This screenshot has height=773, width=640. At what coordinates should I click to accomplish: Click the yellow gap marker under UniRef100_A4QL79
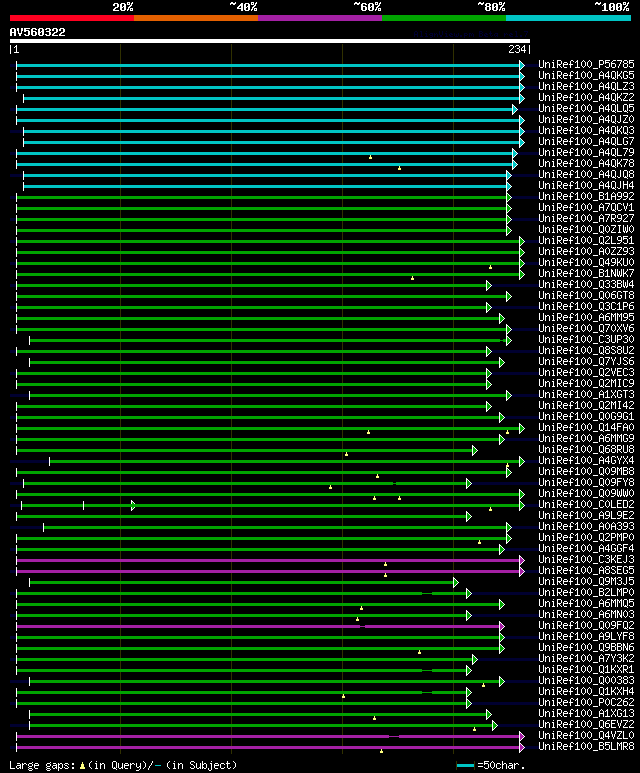click(x=370, y=157)
